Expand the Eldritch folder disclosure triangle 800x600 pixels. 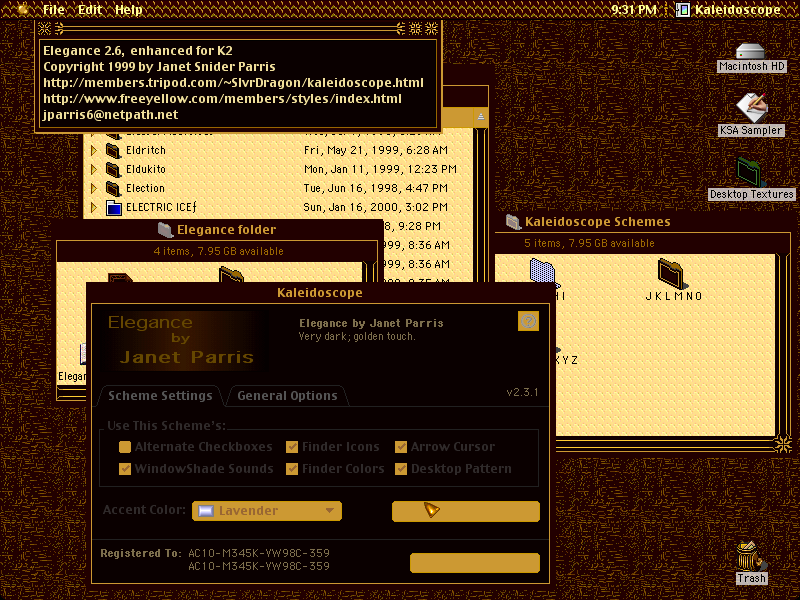[93, 151]
